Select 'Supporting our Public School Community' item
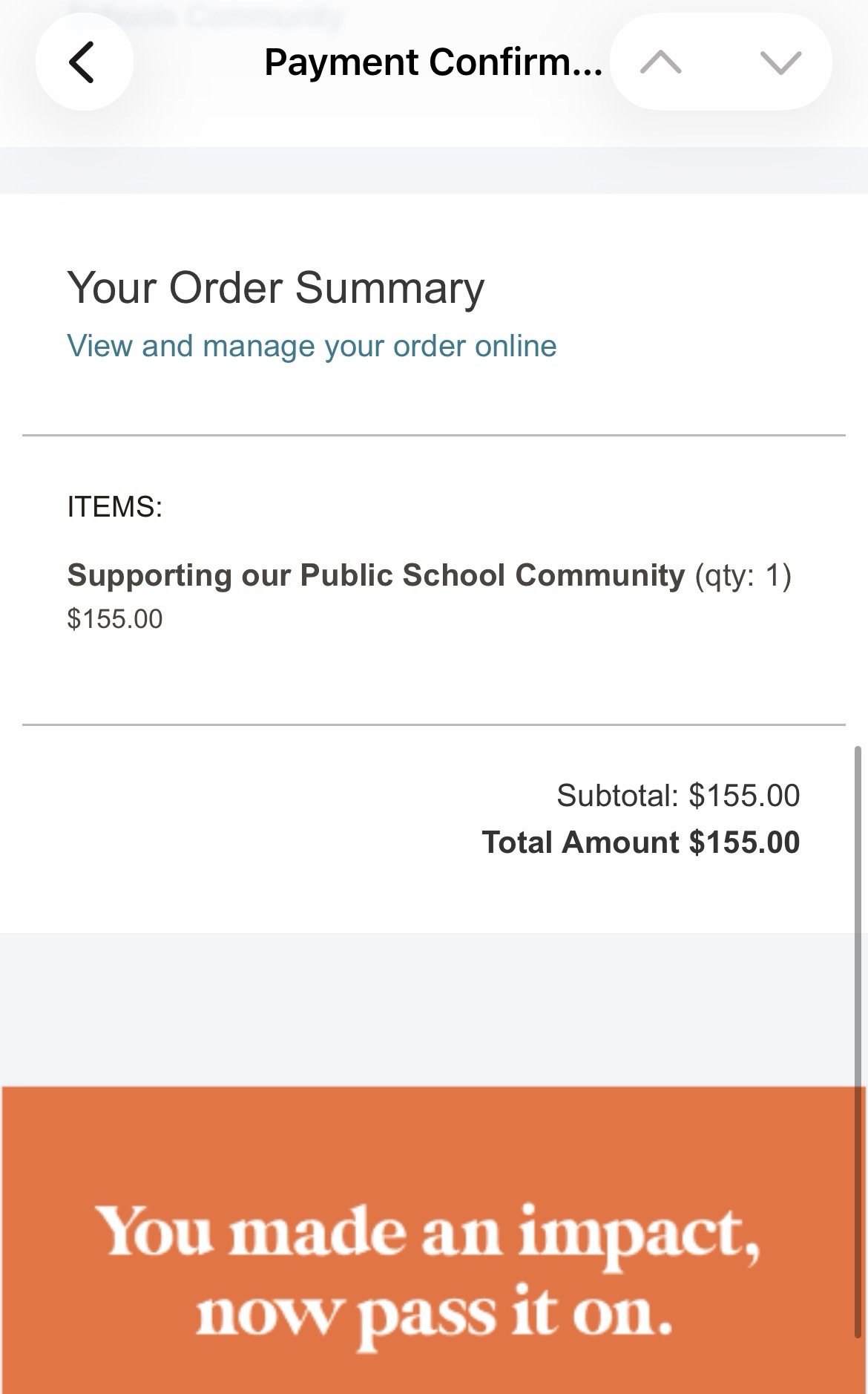The width and height of the screenshot is (868, 1394). pyautogui.click(x=375, y=575)
